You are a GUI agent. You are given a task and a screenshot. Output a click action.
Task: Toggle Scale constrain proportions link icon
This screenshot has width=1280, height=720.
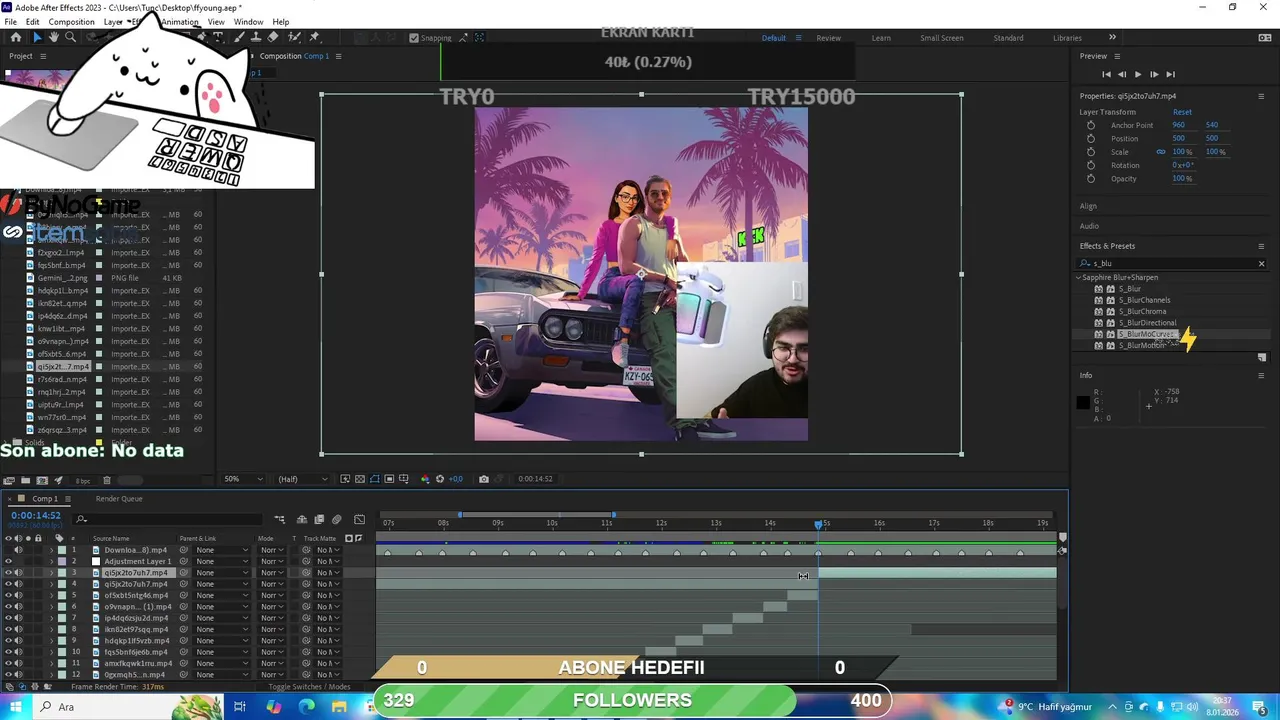[1161, 152]
